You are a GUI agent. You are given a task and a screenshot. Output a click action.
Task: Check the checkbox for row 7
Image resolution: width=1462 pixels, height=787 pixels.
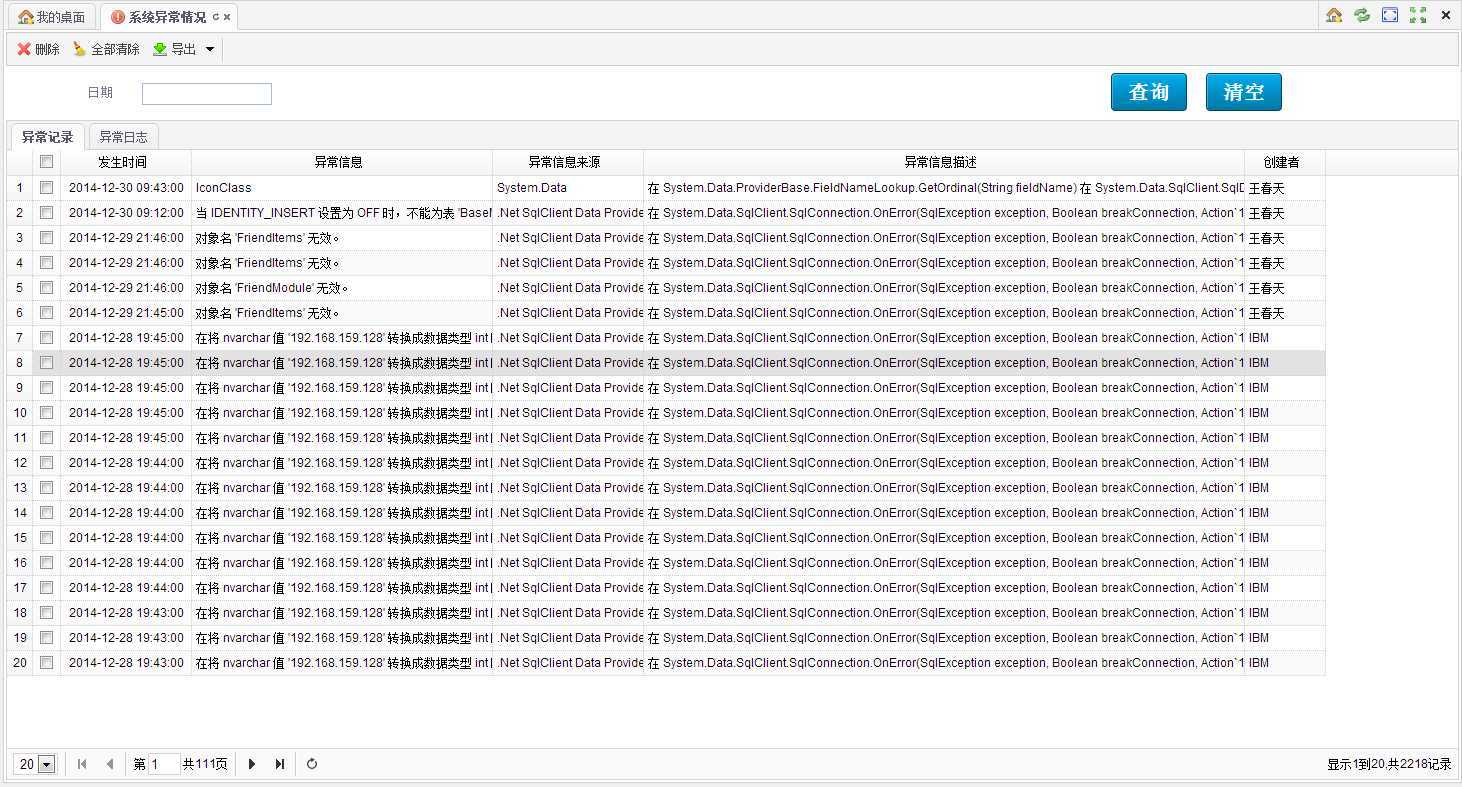[x=46, y=337]
